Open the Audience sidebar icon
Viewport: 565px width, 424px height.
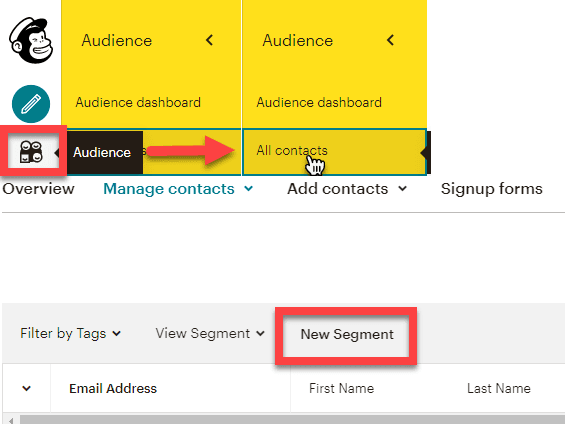tap(31, 152)
